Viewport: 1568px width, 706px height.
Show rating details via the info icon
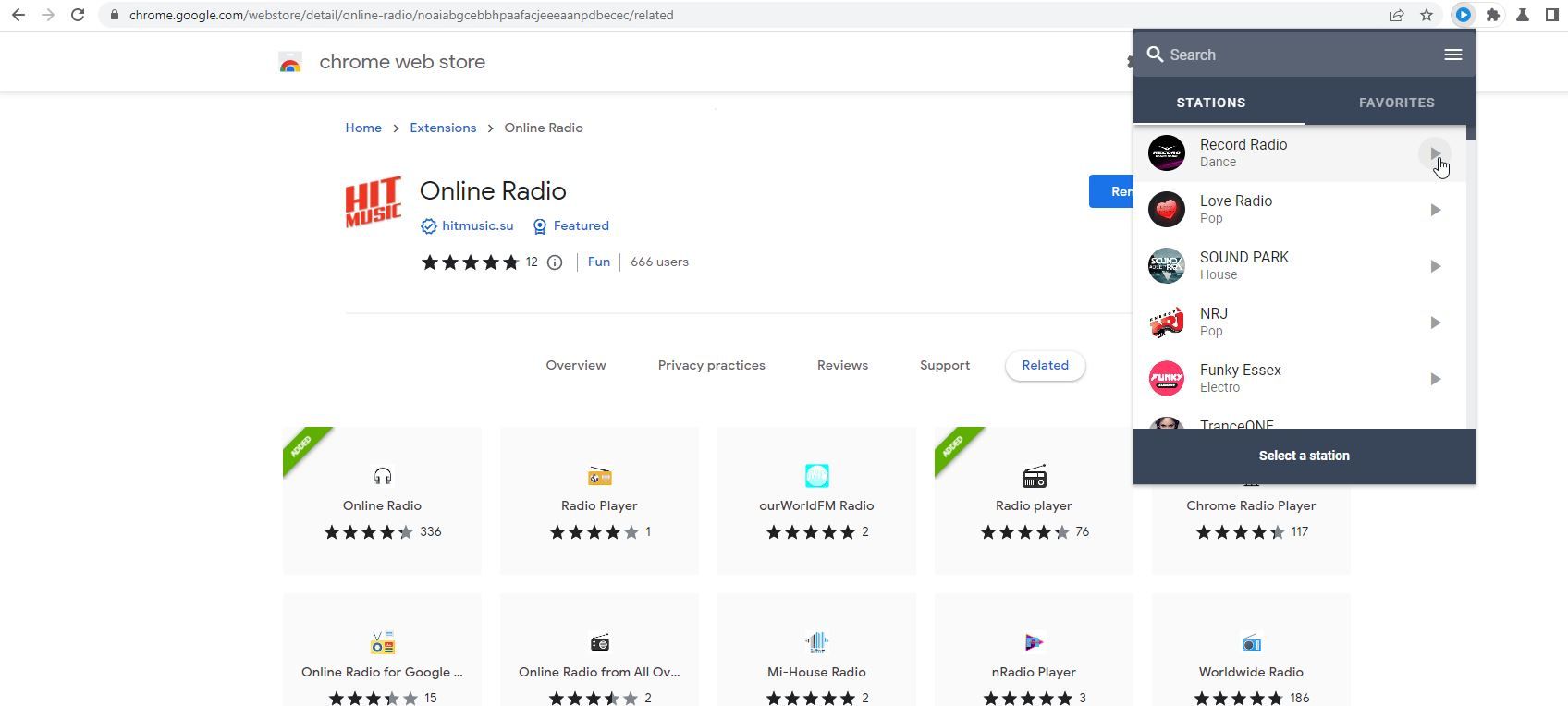tap(555, 262)
